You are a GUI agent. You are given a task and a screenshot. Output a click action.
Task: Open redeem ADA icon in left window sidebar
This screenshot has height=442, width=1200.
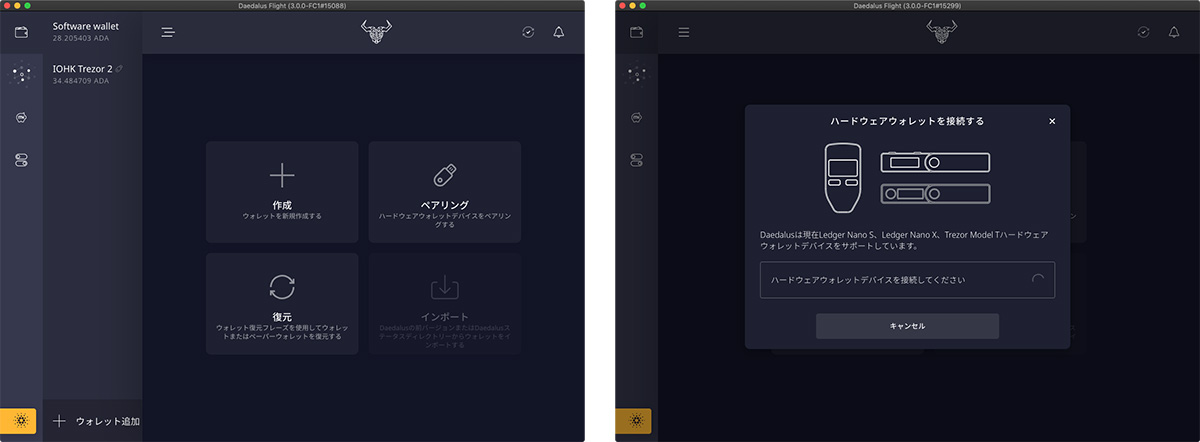pos(21,117)
